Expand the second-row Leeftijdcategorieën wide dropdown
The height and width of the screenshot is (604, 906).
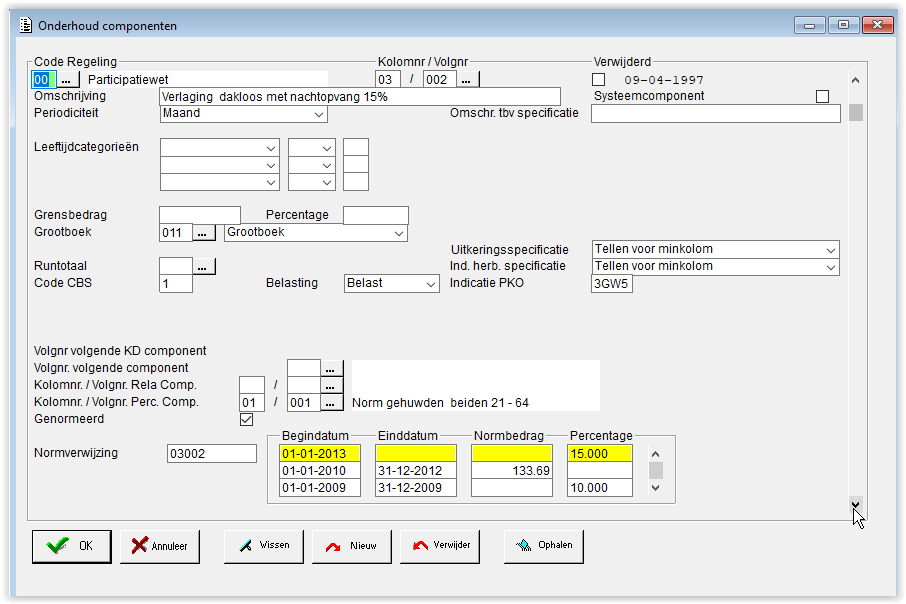tap(220, 165)
